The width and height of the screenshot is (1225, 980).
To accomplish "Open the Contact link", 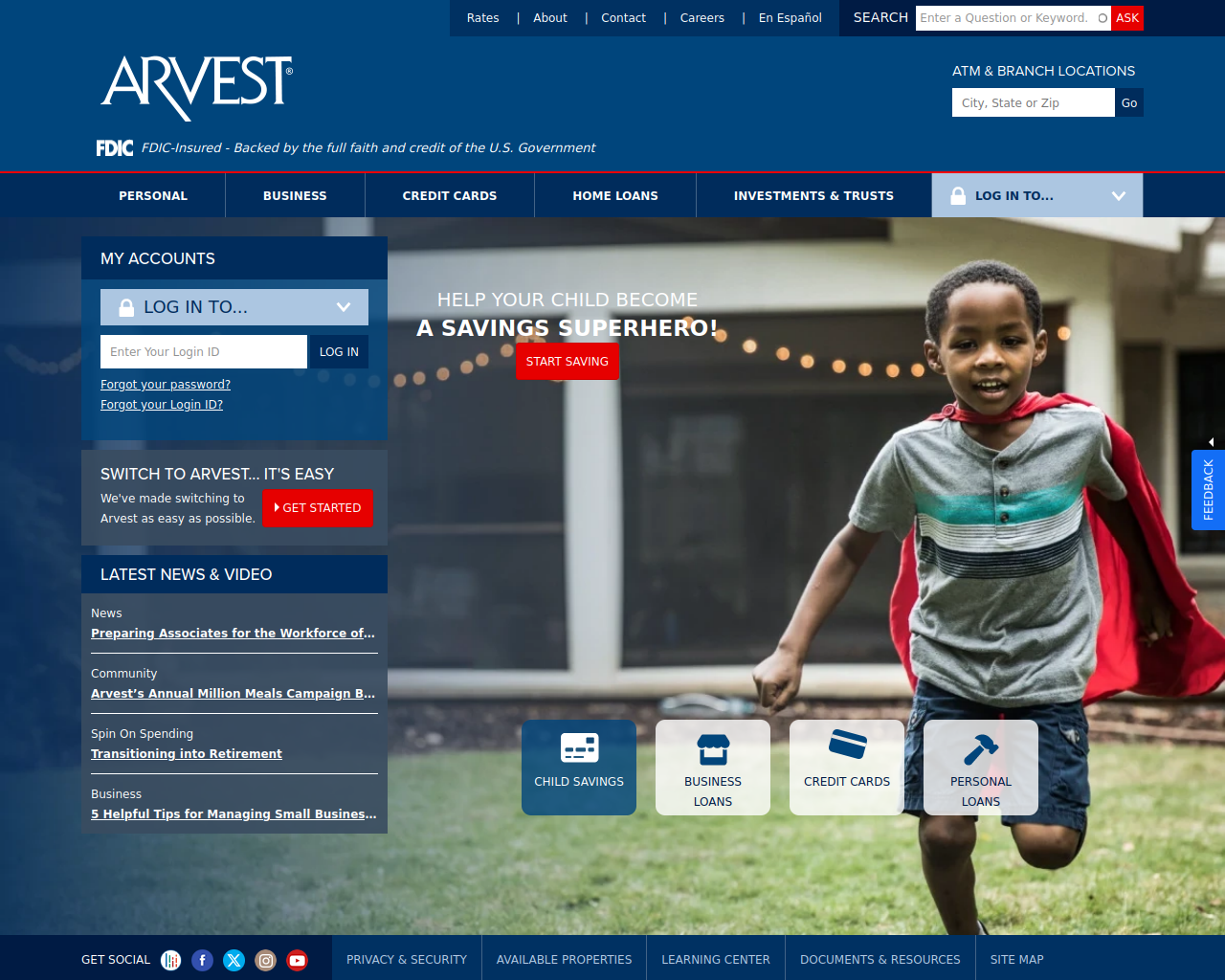I will 624,18.
